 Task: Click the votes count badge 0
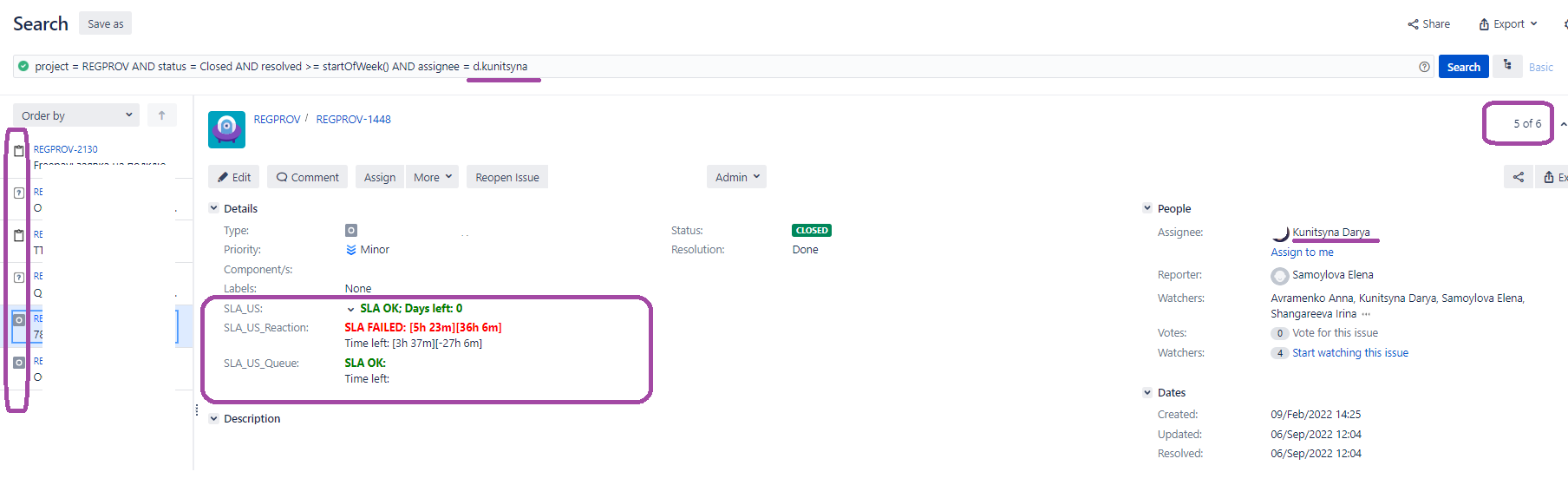(1280, 333)
